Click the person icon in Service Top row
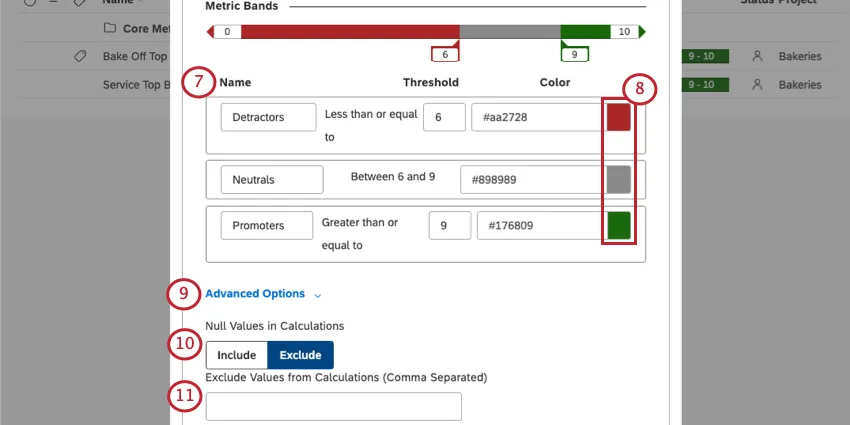Image resolution: width=850 pixels, height=425 pixels. click(757, 85)
